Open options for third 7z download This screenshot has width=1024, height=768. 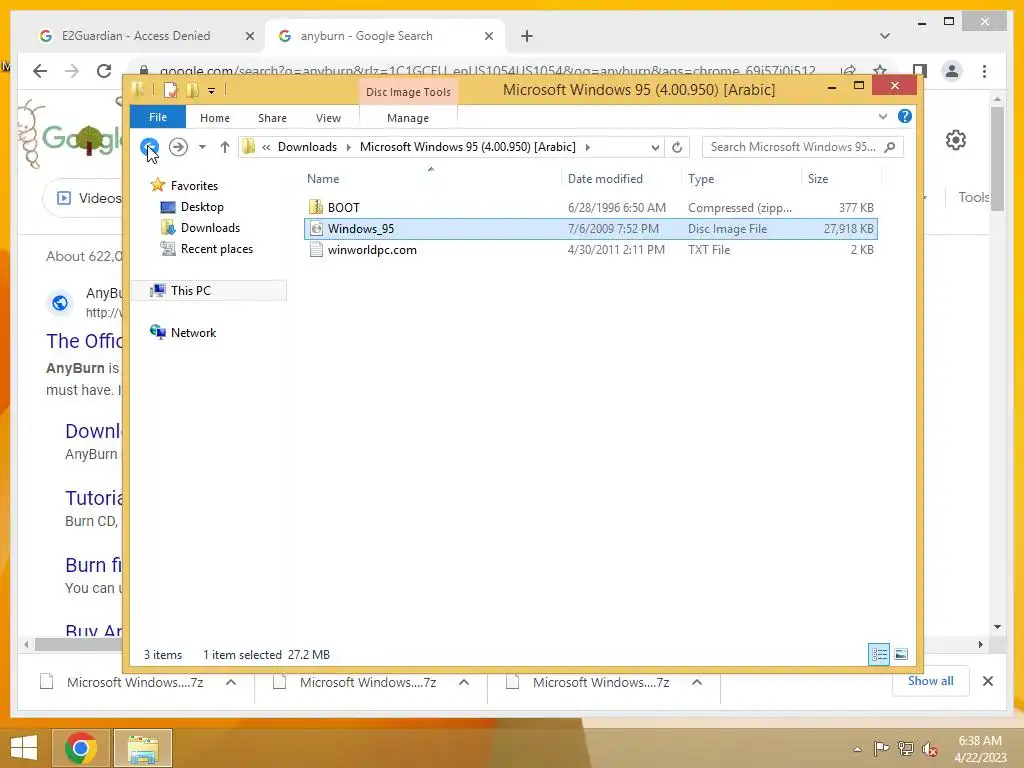pyautogui.click(x=697, y=682)
